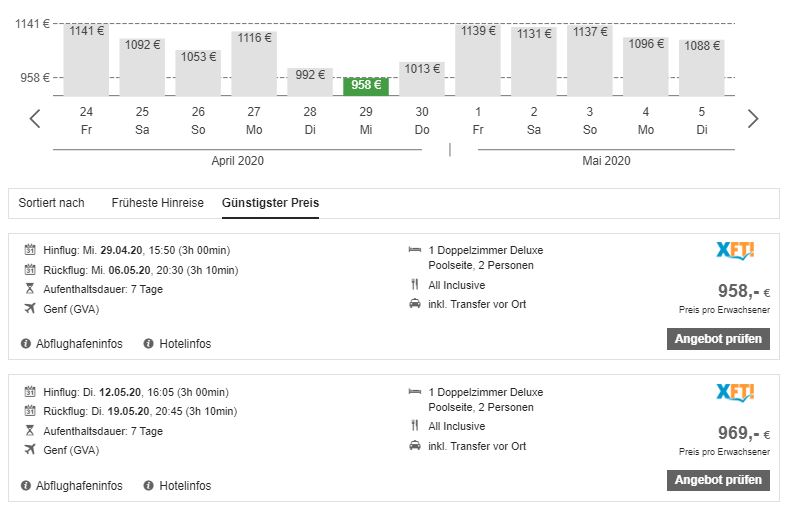
Task: Click airplane icon next to first Genf (GVA)
Action: pyautogui.click(x=30, y=308)
